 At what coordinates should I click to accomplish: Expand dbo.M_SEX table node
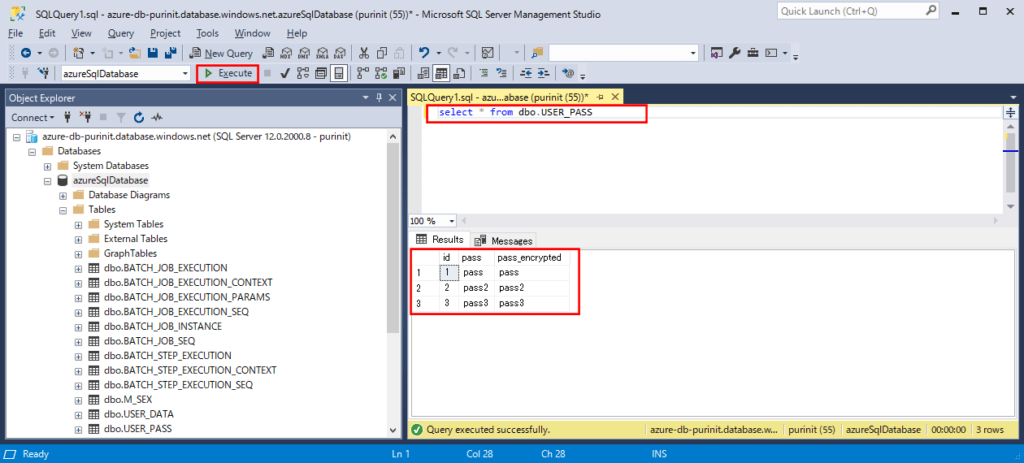tap(78, 400)
